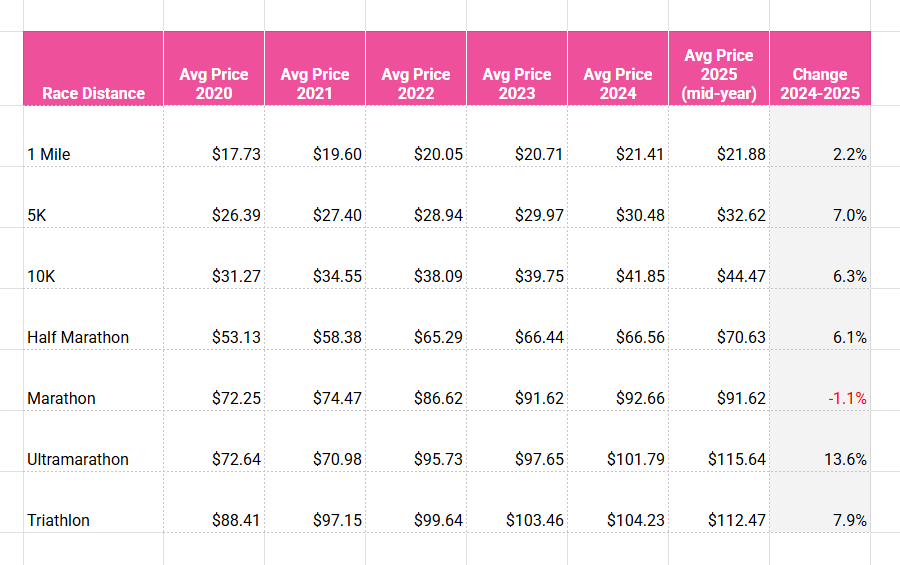Click the $17.73 cell for 1 Mile
Viewport: 900px width, 565px height.
(x=214, y=136)
